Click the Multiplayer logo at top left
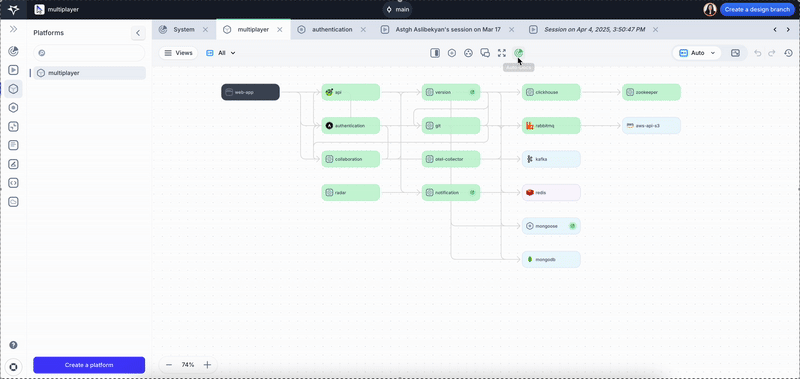The width and height of the screenshot is (800, 379). [x=14, y=9]
